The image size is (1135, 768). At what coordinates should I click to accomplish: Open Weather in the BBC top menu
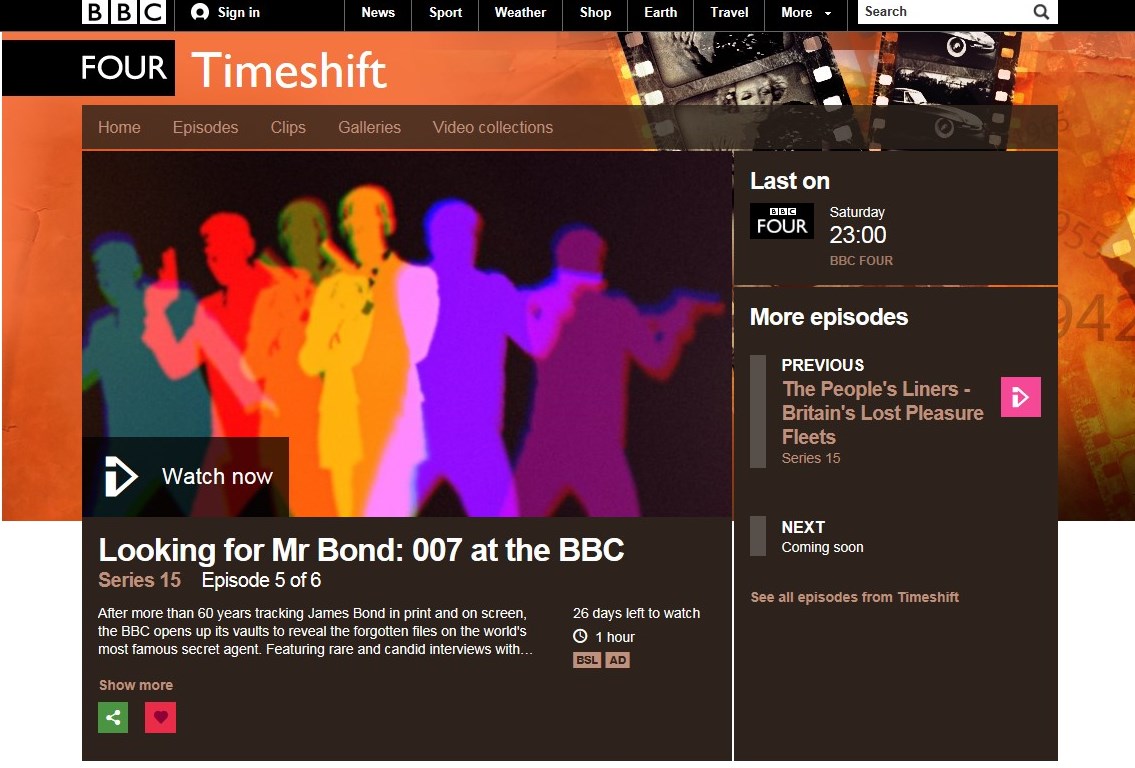[x=520, y=13]
